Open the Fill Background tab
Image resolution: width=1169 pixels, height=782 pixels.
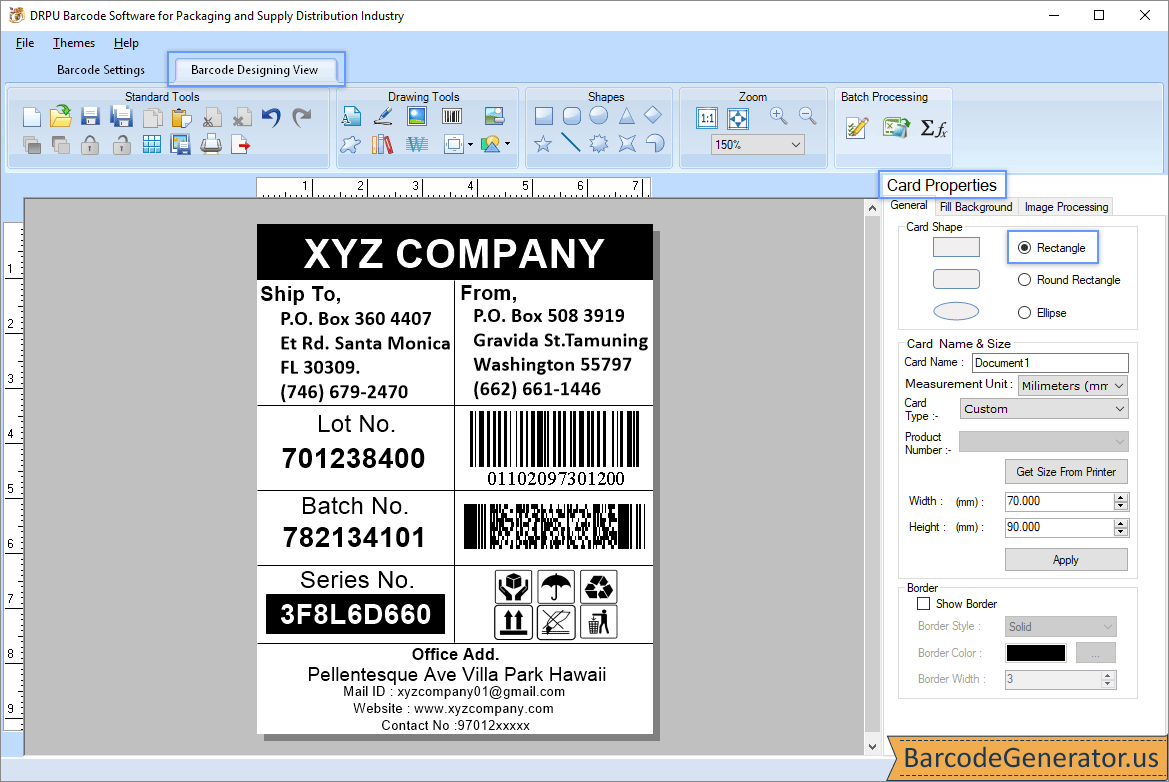(x=976, y=206)
